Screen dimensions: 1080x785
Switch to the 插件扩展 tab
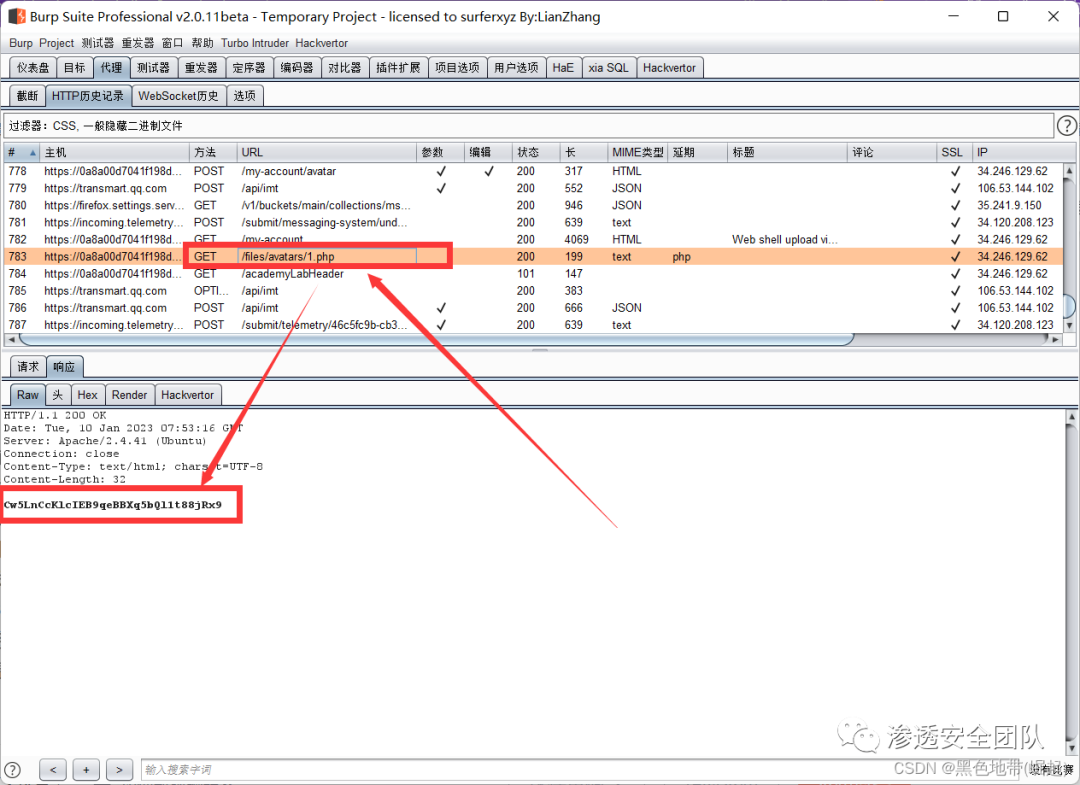pos(398,67)
